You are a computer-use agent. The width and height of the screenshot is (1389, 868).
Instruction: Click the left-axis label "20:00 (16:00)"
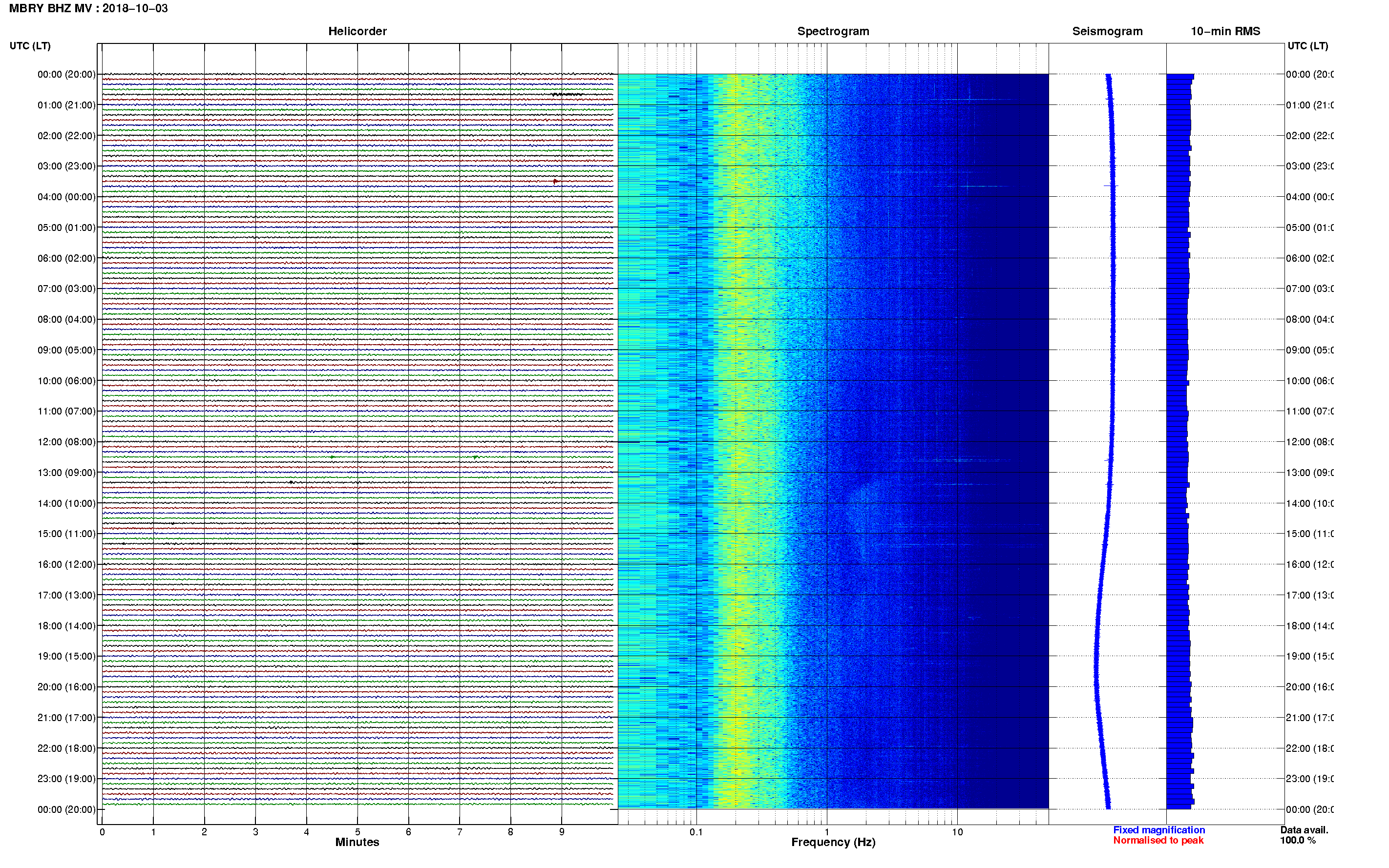(x=66, y=687)
